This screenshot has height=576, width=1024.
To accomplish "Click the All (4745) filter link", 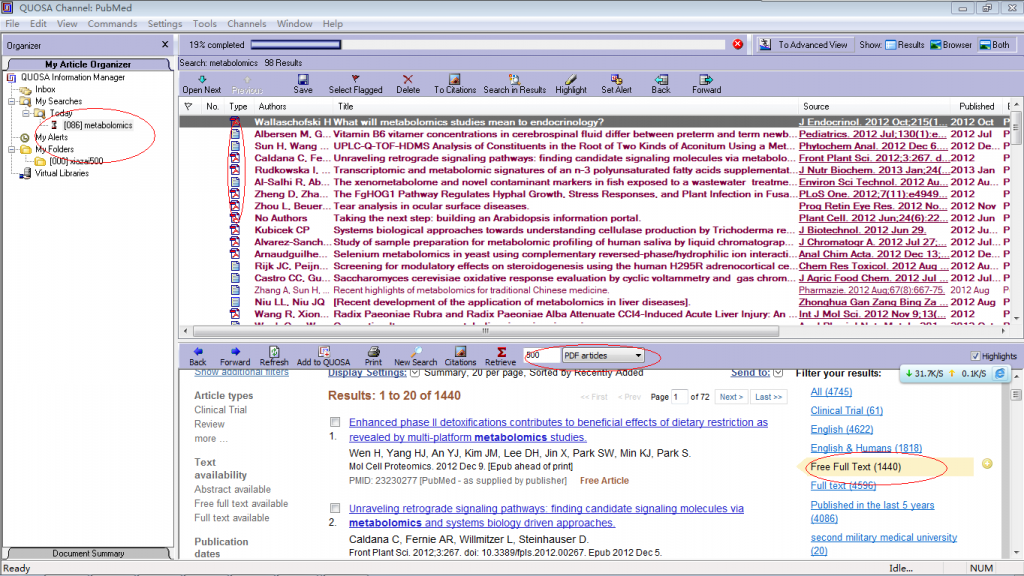I will tap(831, 392).
